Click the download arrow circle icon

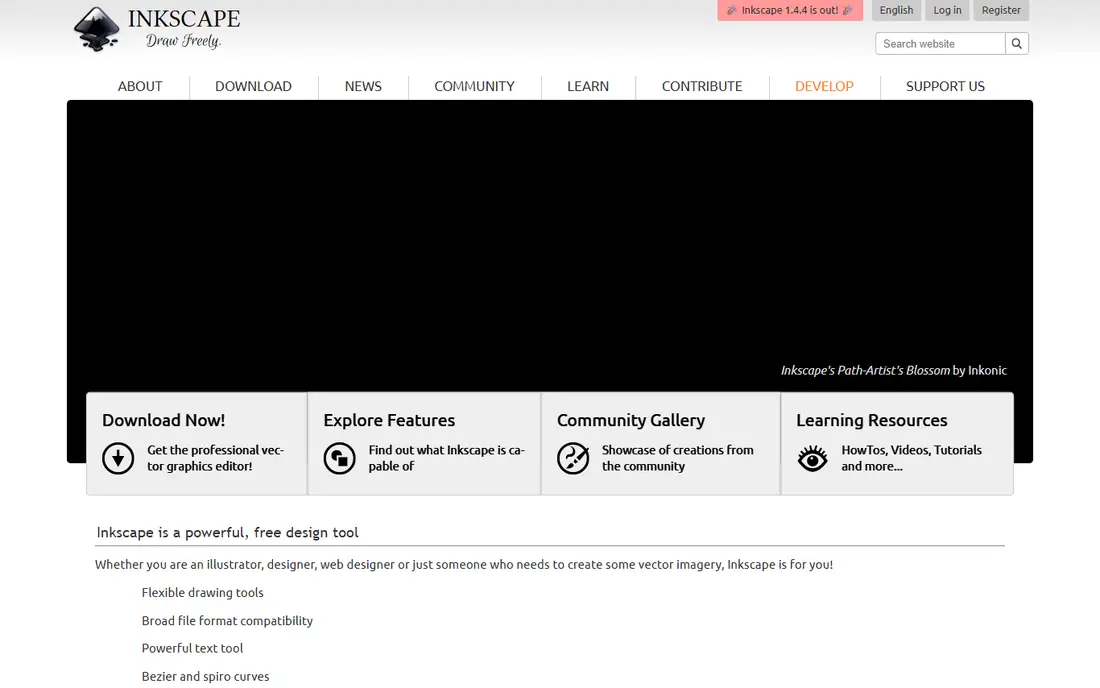pyautogui.click(x=118, y=458)
